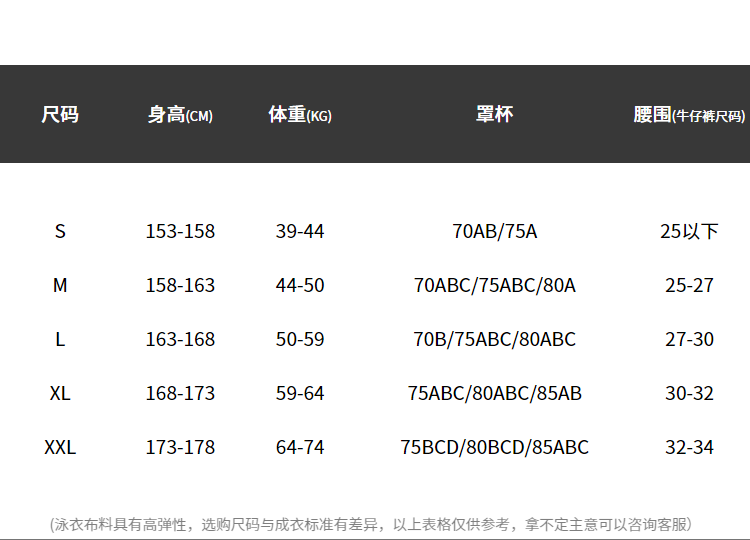The image size is (750, 540).
Task: Click waist value 30-32
Action: coord(689,394)
